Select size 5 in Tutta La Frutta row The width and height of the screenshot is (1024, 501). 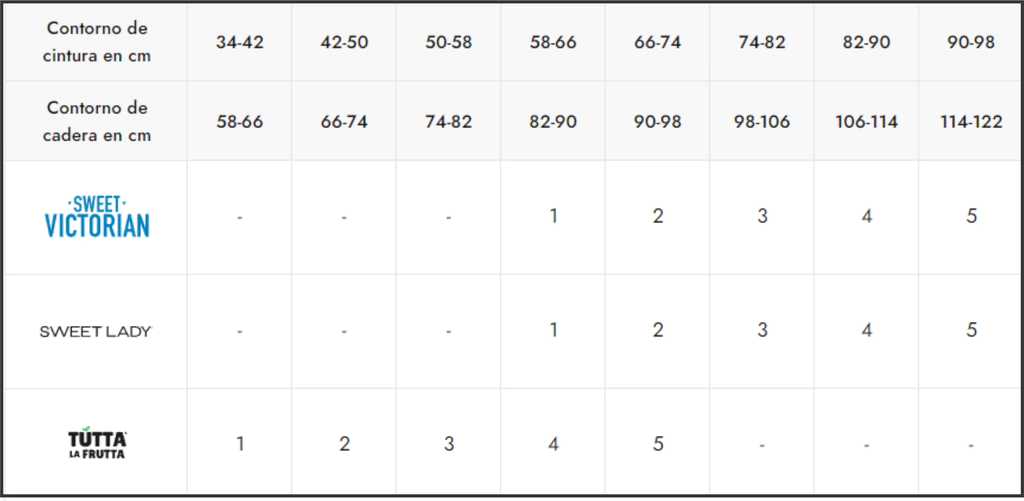(x=658, y=444)
